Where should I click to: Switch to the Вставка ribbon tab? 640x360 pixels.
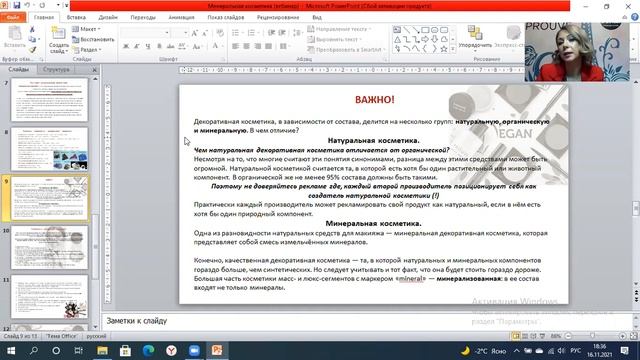click(76, 17)
